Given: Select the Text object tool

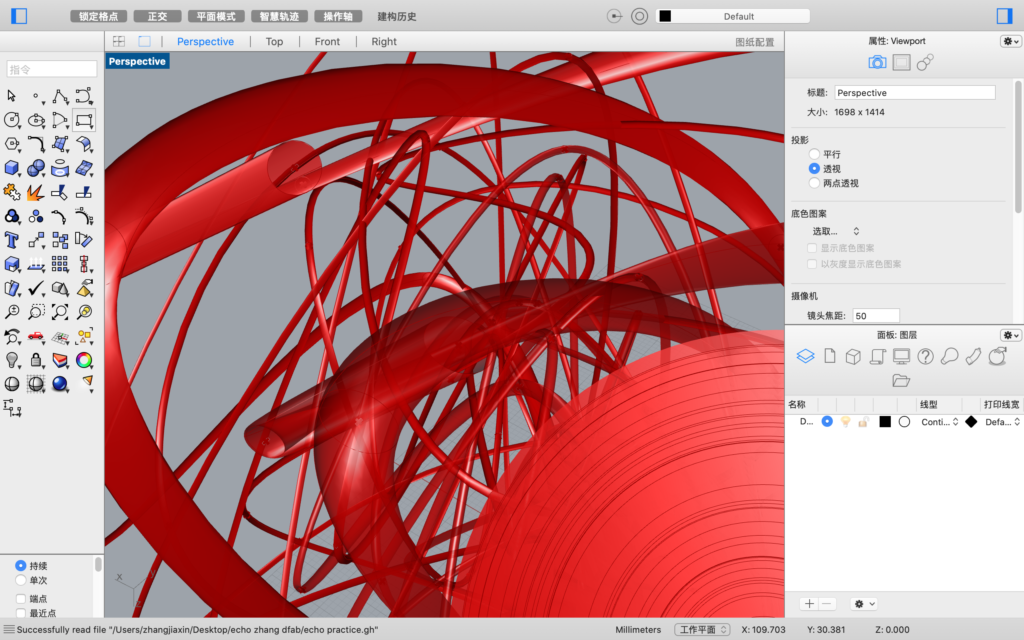Looking at the screenshot, I should [12, 240].
